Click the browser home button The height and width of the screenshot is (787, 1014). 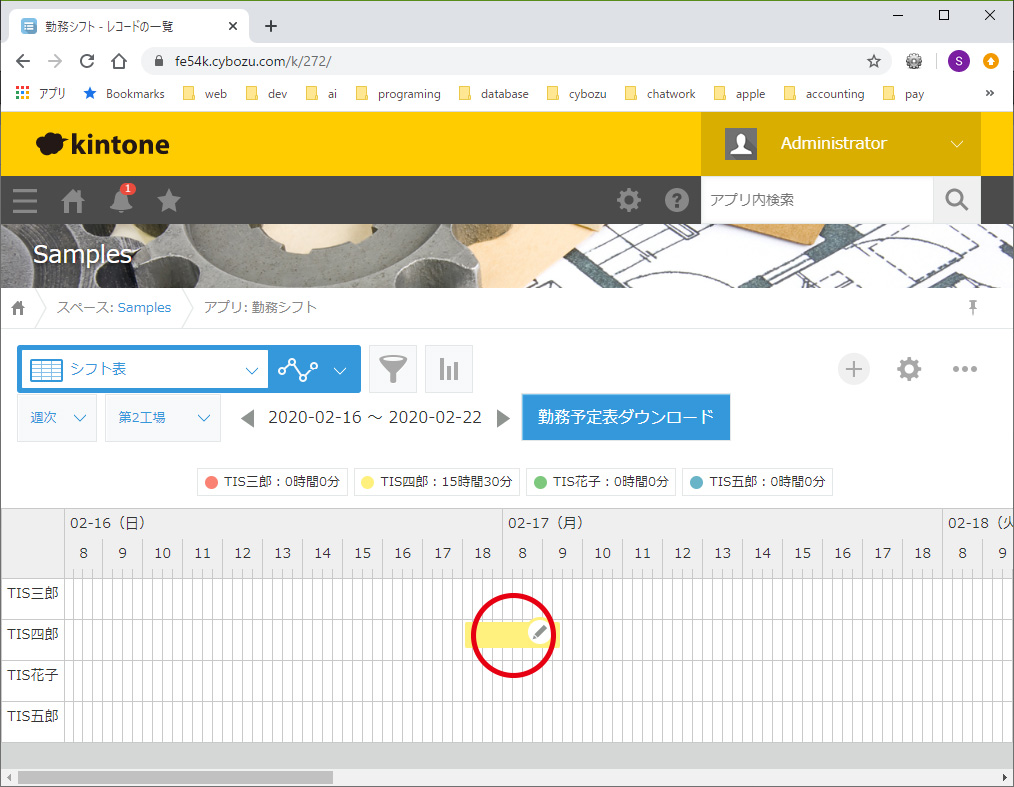click(x=118, y=61)
